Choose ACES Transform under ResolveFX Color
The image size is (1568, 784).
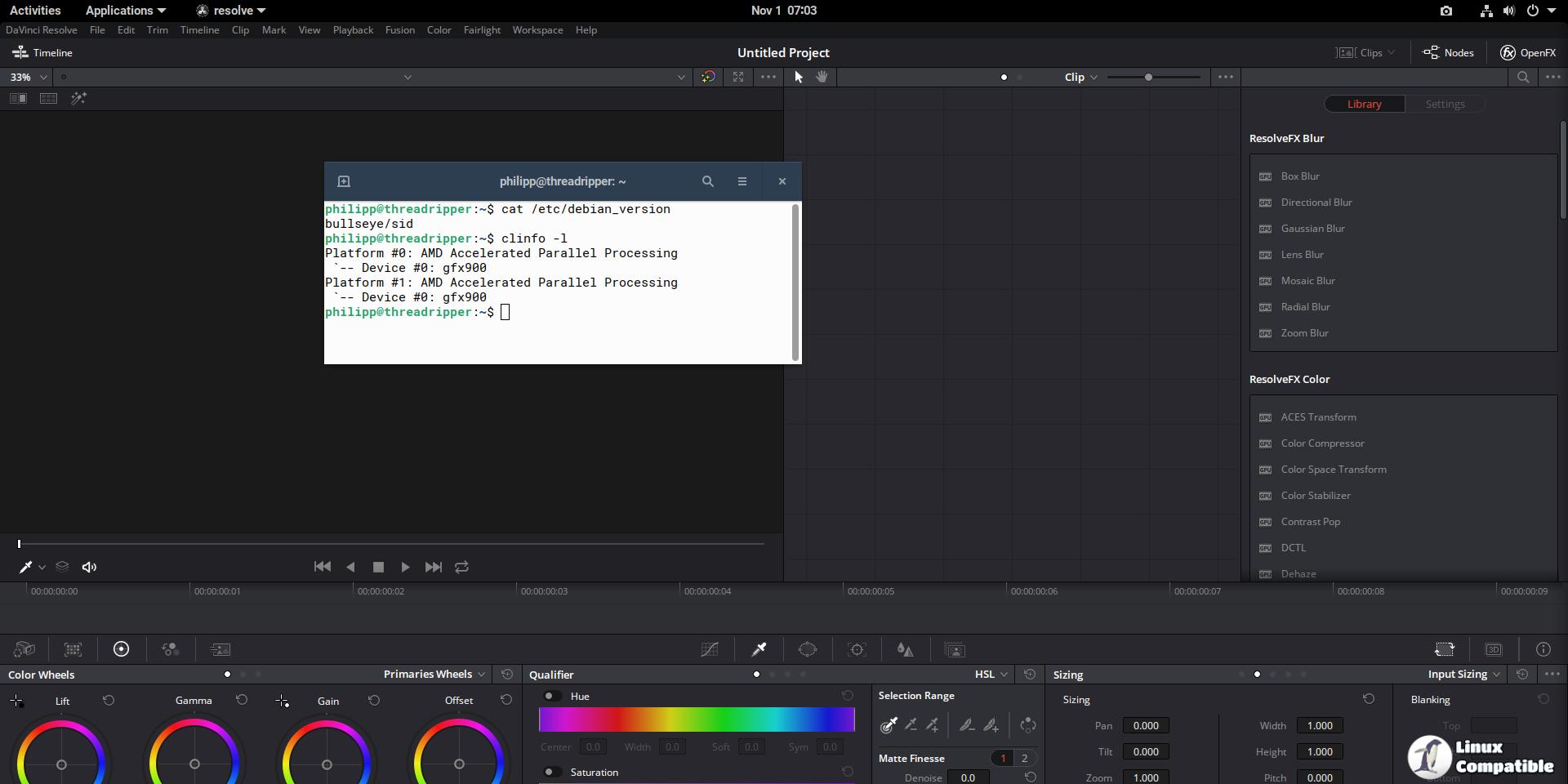1320,416
